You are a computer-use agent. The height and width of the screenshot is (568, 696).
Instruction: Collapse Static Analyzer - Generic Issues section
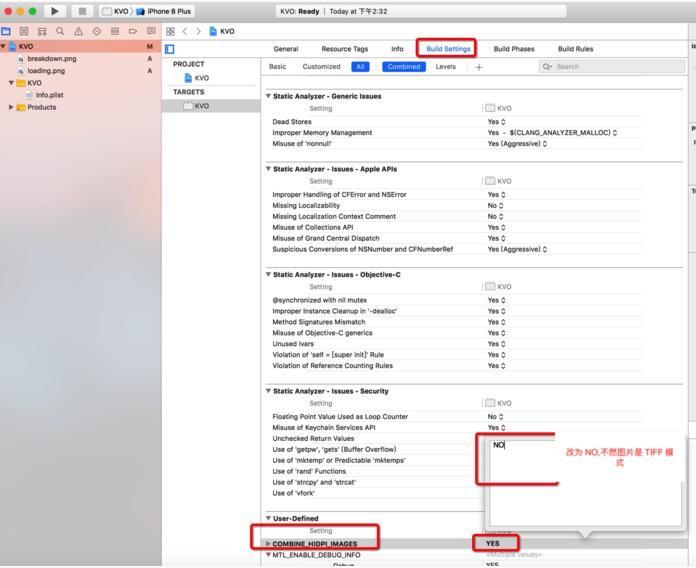[x=268, y=96]
